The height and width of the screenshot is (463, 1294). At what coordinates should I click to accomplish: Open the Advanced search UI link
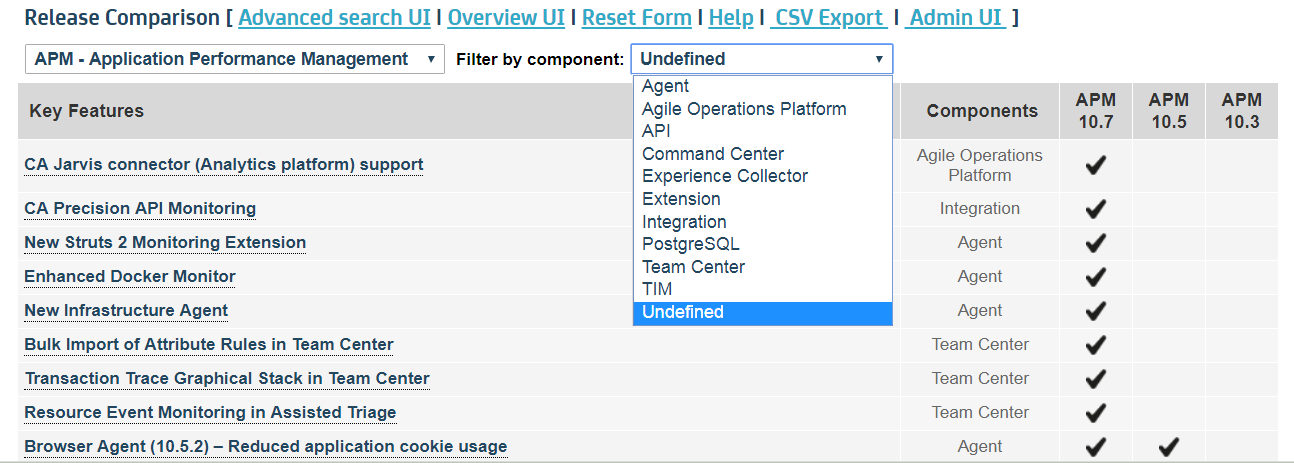(335, 18)
